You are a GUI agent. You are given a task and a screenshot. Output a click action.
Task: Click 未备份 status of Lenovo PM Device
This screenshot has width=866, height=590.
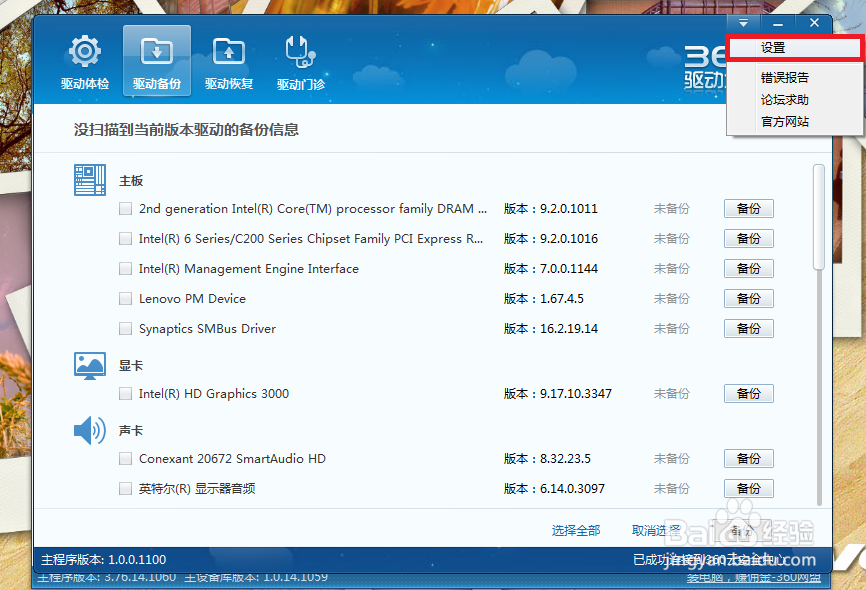coord(672,299)
